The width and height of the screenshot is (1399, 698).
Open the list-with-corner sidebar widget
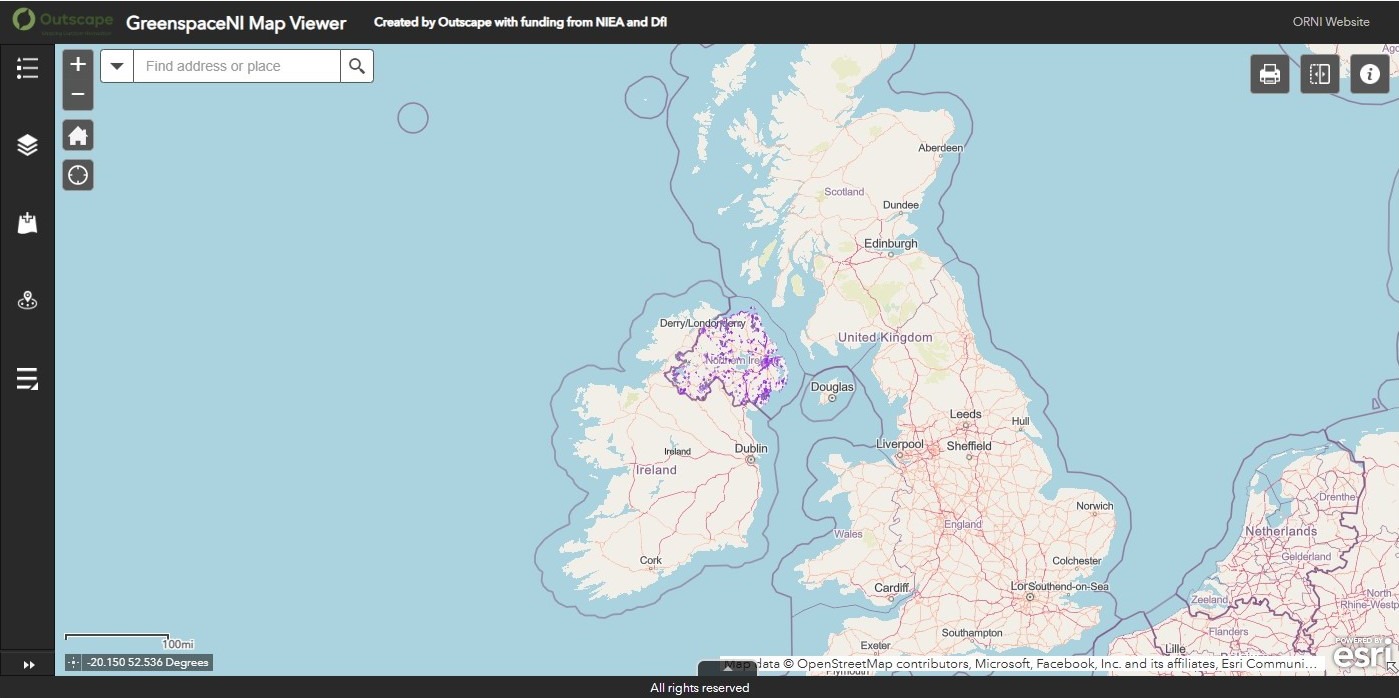tap(27, 379)
